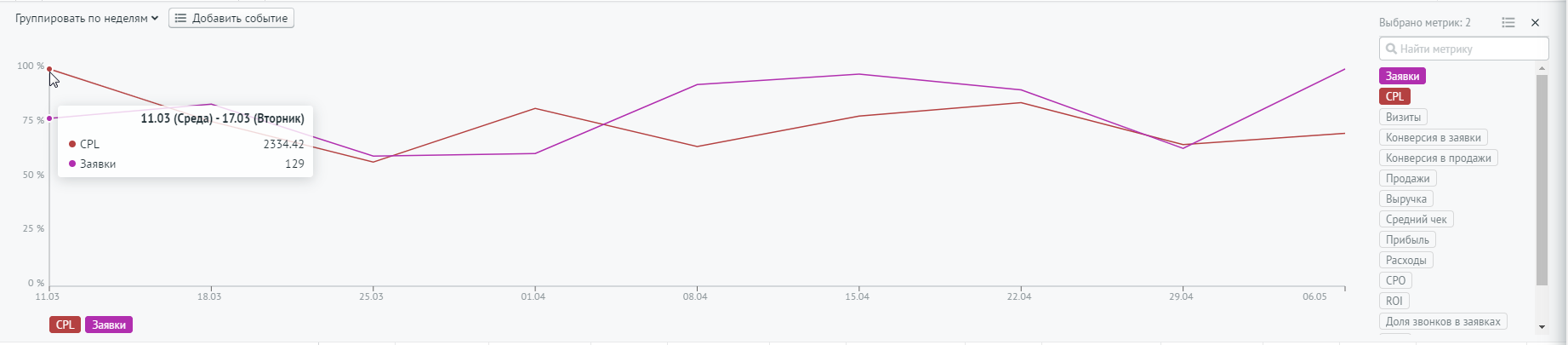Add the Выручка metric to chart
Viewport: 1568px width, 345px height.
click(1405, 198)
